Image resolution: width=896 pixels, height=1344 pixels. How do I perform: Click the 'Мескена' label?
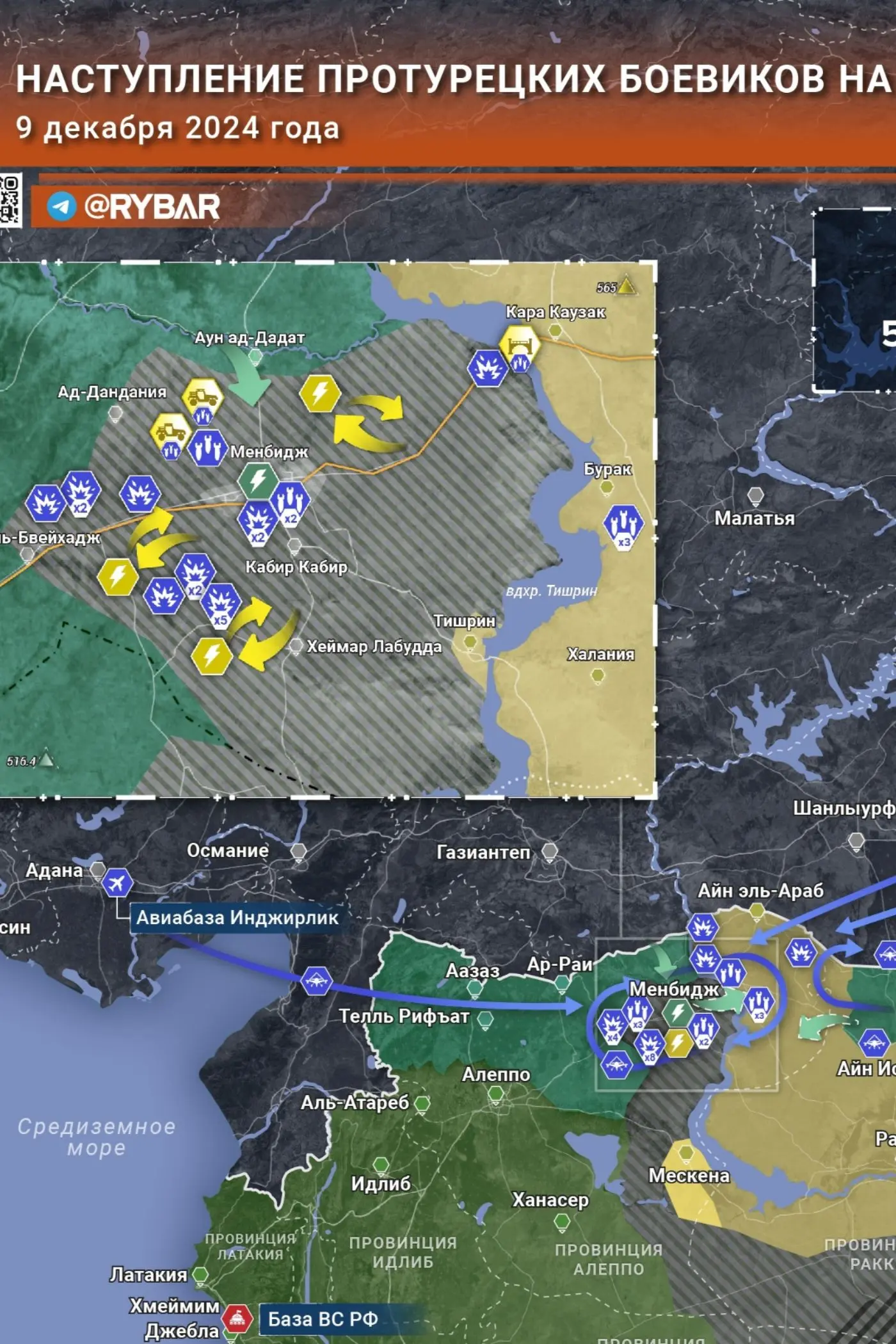689,1175
